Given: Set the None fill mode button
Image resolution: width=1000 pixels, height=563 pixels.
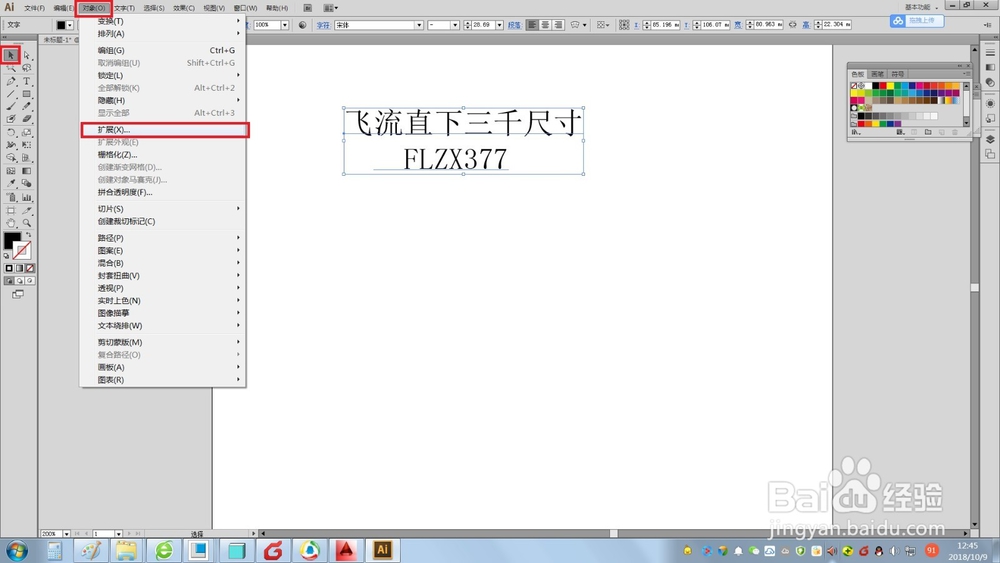Looking at the screenshot, I should pos(30,268).
